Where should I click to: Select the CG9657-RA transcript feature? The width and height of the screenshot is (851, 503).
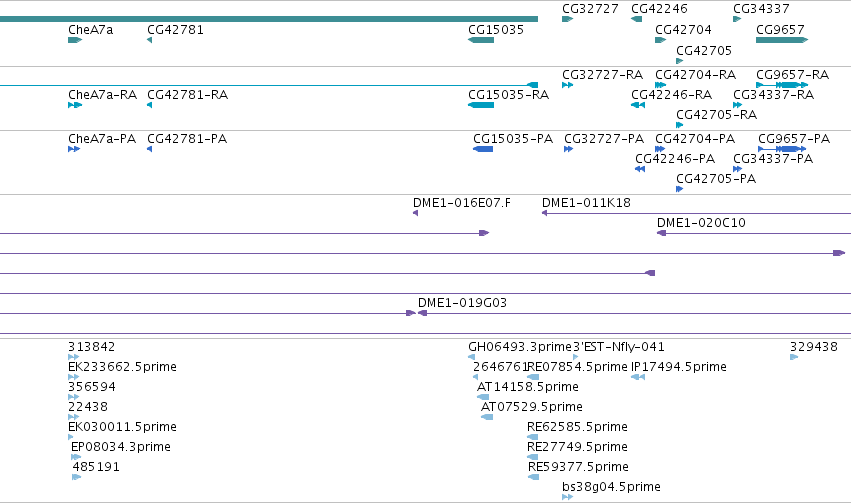click(782, 85)
